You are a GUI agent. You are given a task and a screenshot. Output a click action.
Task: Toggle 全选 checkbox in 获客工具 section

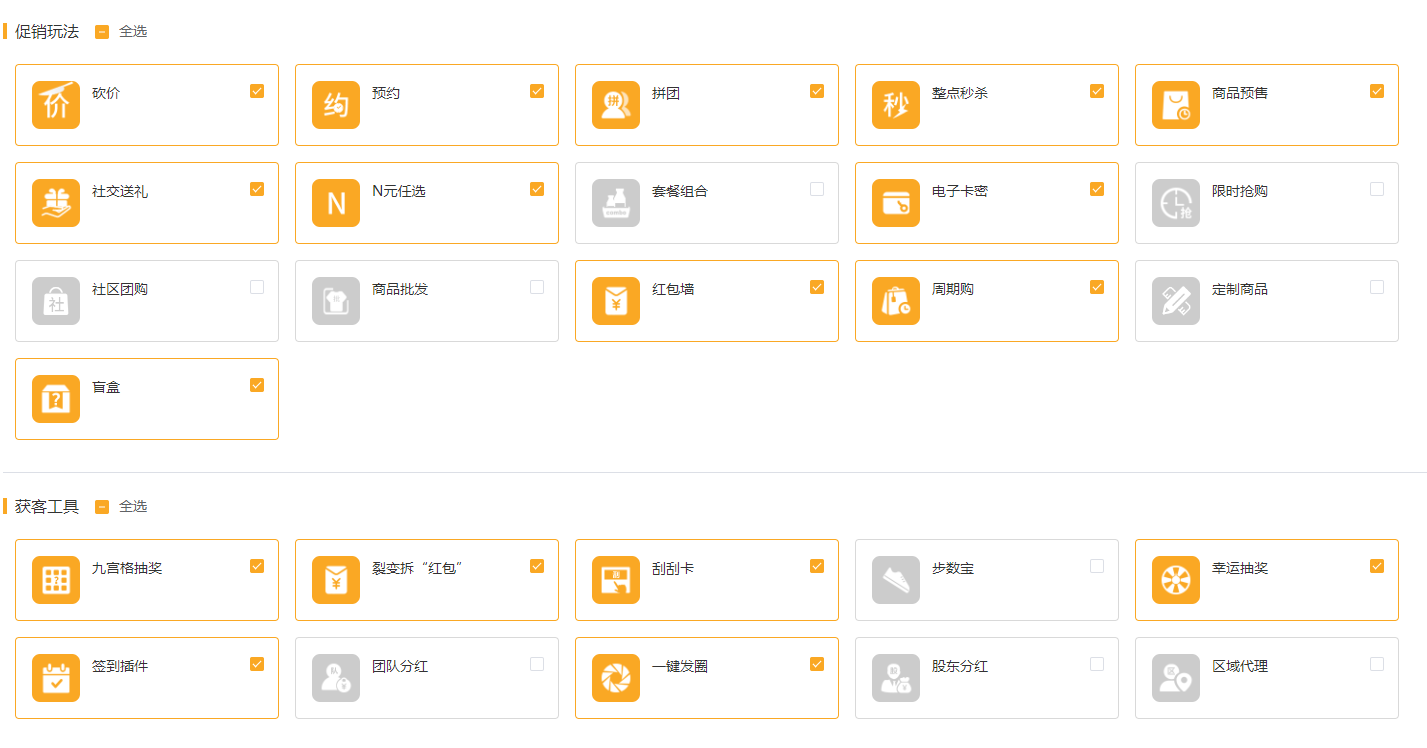pos(102,507)
